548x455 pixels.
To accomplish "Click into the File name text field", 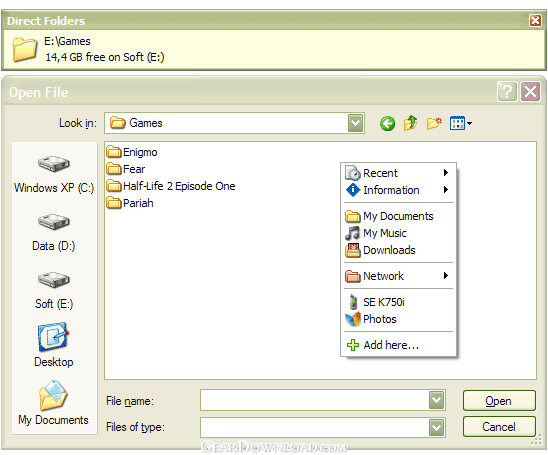I will pos(315,400).
